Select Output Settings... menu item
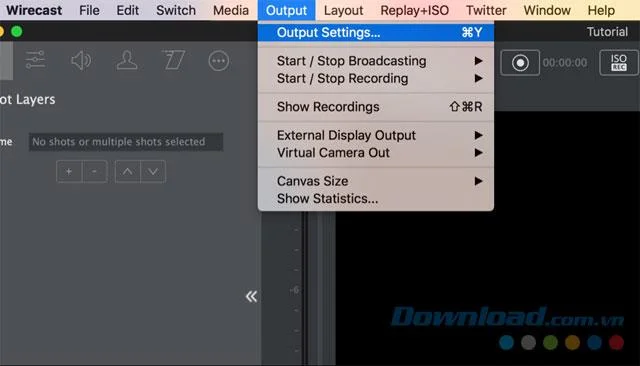Screen dimensions: 640x366 coord(376,32)
